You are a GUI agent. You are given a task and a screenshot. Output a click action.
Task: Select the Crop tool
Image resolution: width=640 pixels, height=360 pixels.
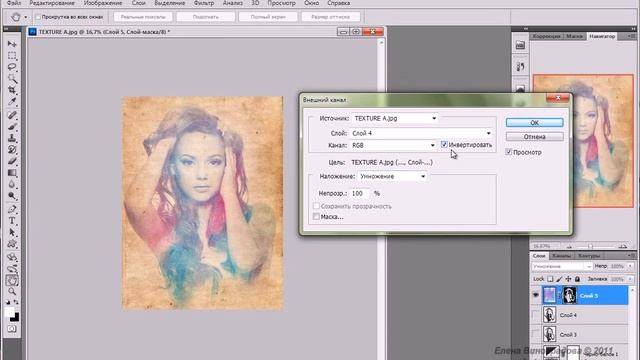pos(12,90)
